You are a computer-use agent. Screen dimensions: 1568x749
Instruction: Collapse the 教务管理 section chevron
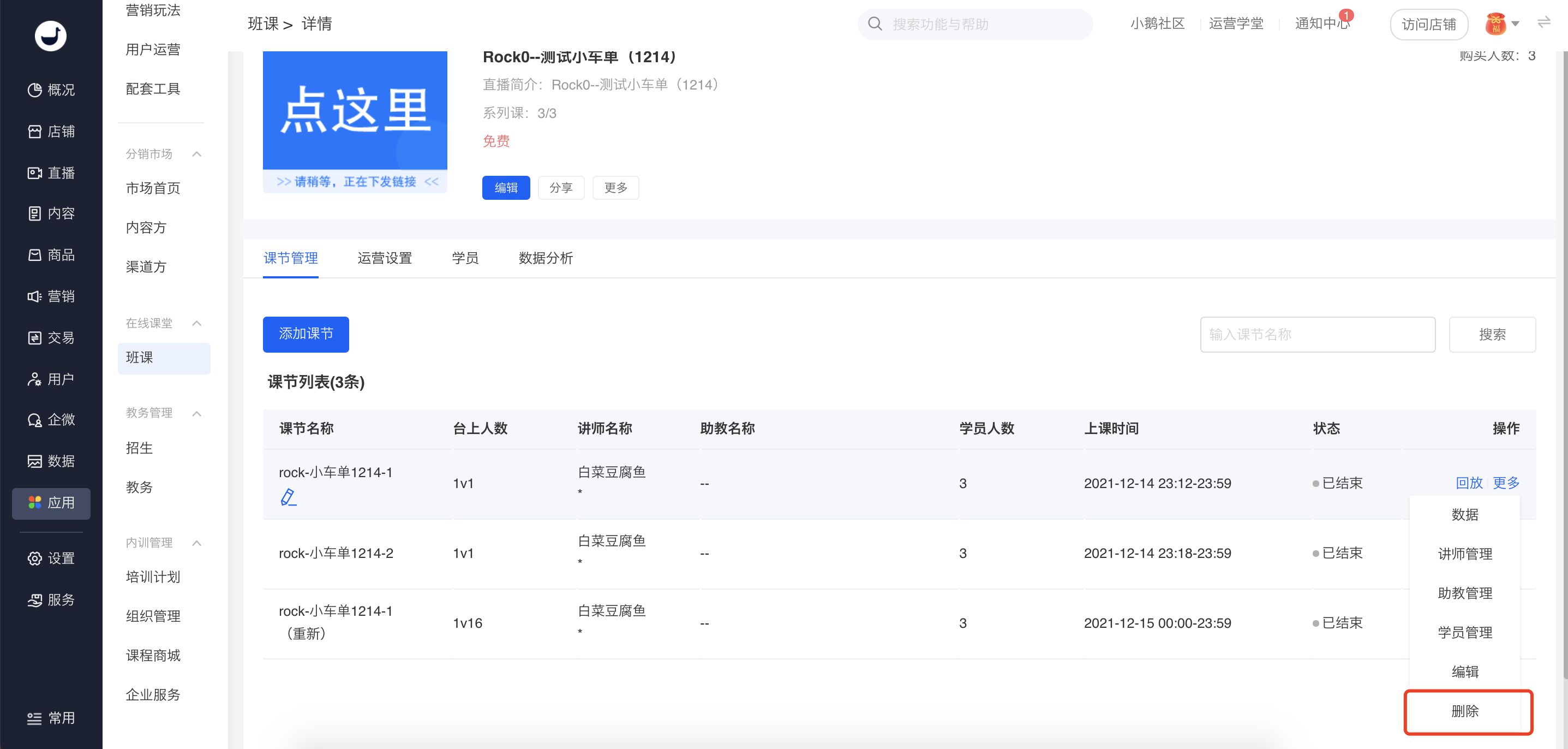click(196, 413)
